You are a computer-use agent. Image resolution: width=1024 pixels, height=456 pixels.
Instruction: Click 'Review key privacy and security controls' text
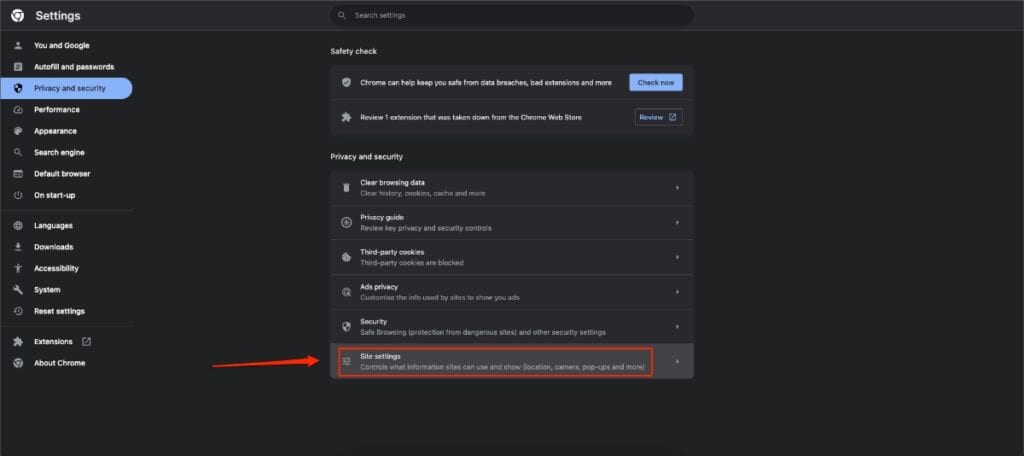tap(426, 228)
